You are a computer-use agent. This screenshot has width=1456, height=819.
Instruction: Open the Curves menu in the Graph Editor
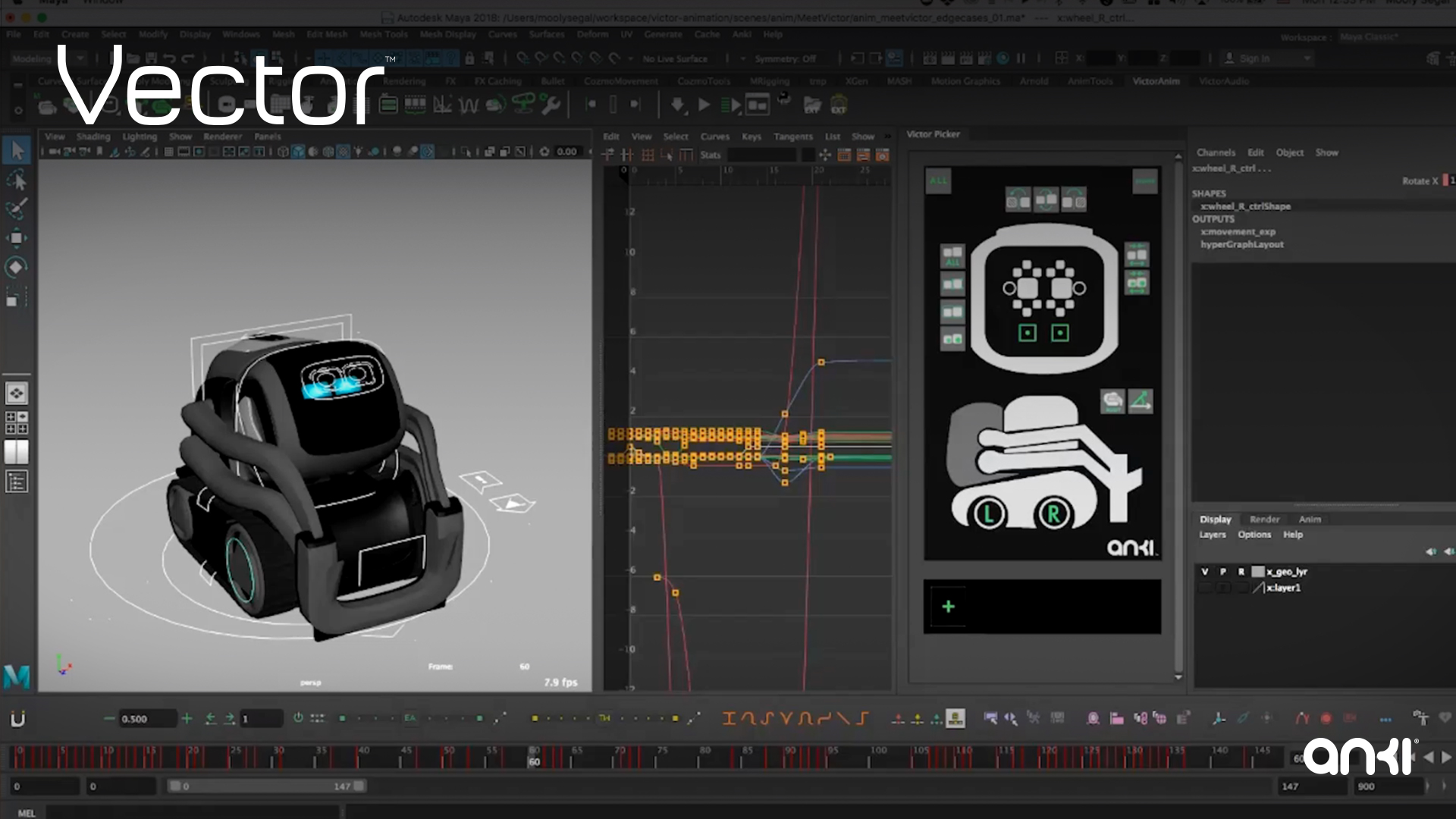coord(714,136)
